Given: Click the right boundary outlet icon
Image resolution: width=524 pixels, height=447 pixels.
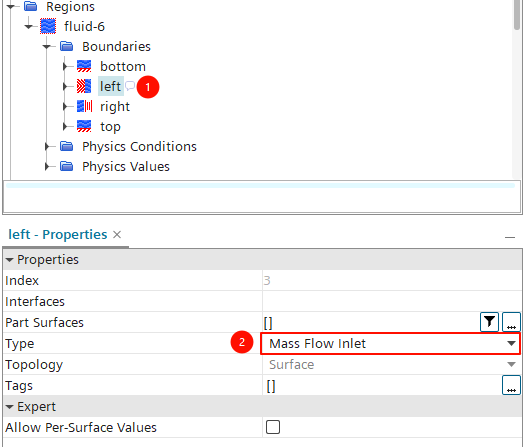Looking at the screenshot, I should coord(84,106).
